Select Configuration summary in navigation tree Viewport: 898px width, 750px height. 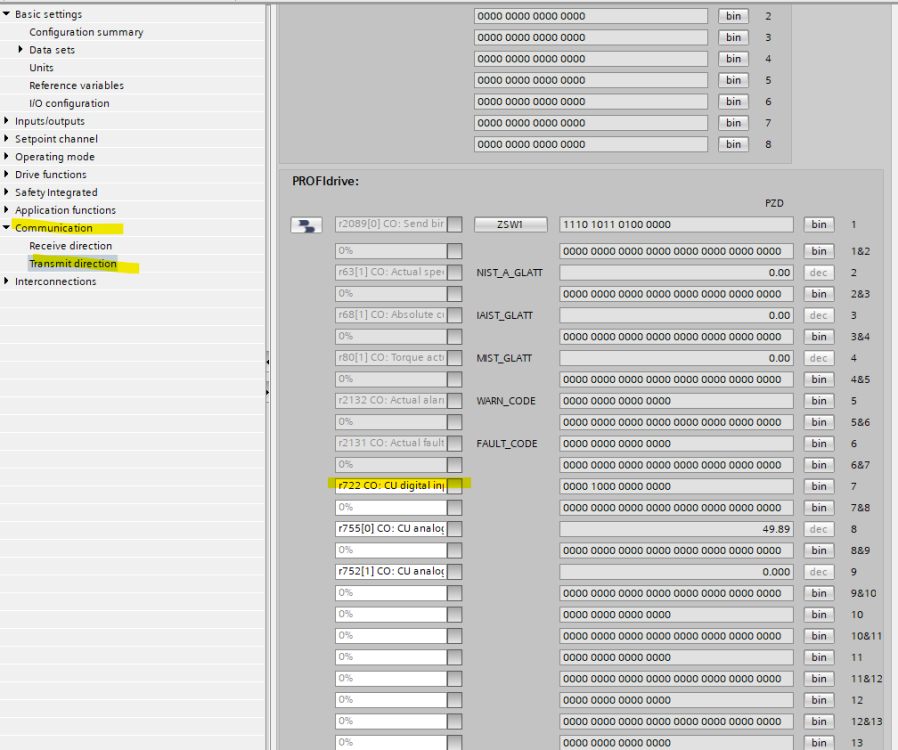click(x=86, y=32)
